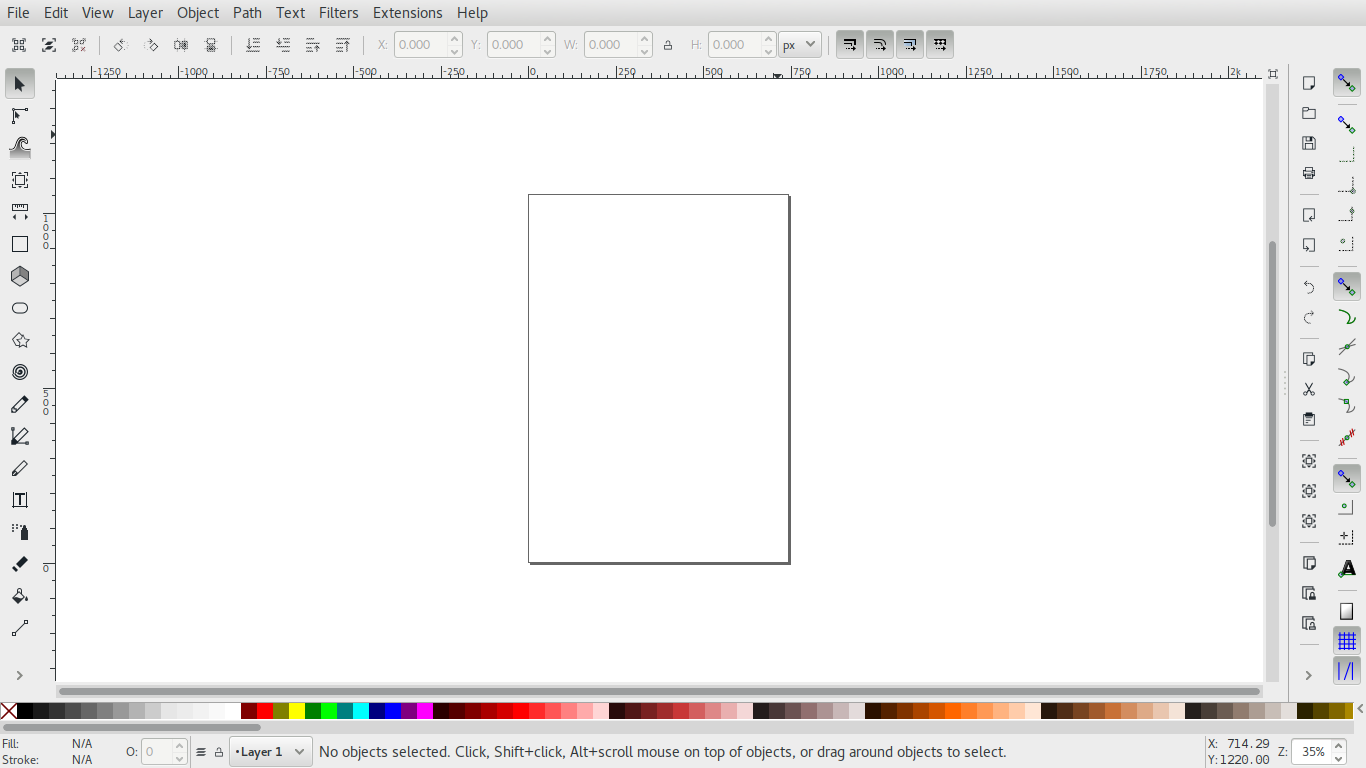Image resolution: width=1366 pixels, height=768 pixels.
Task: Select the Eraser tool
Action: (x=20, y=564)
